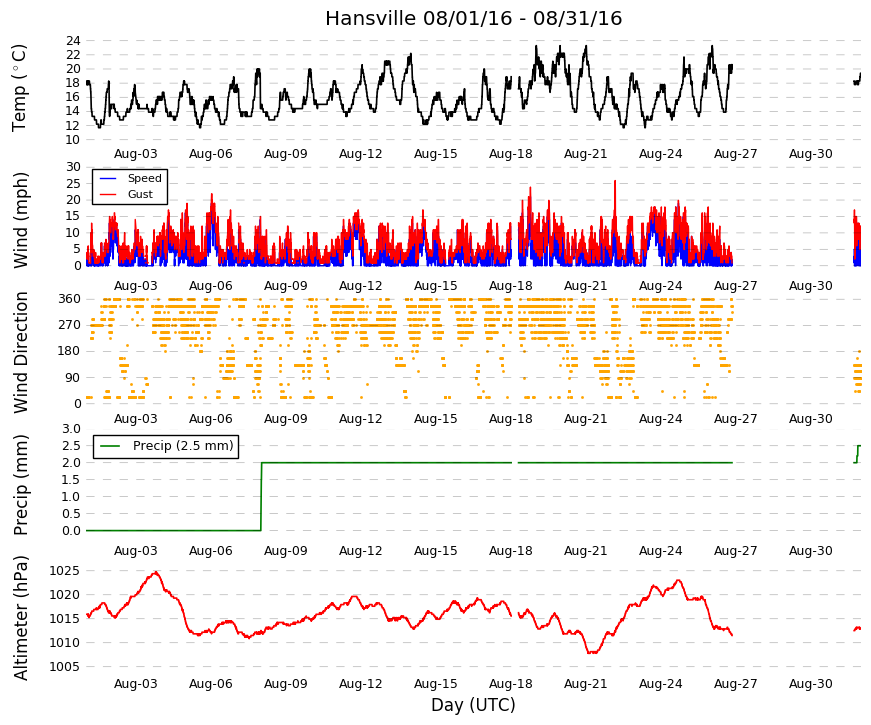Click Aug-30 tick under wind direction chart
871x725 pixels.
[810, 419]
